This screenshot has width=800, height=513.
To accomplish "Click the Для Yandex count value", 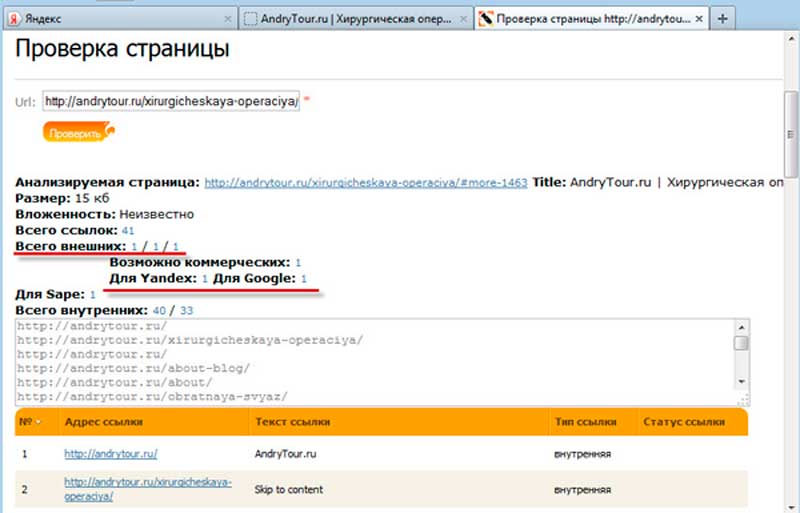I will 205,279.
